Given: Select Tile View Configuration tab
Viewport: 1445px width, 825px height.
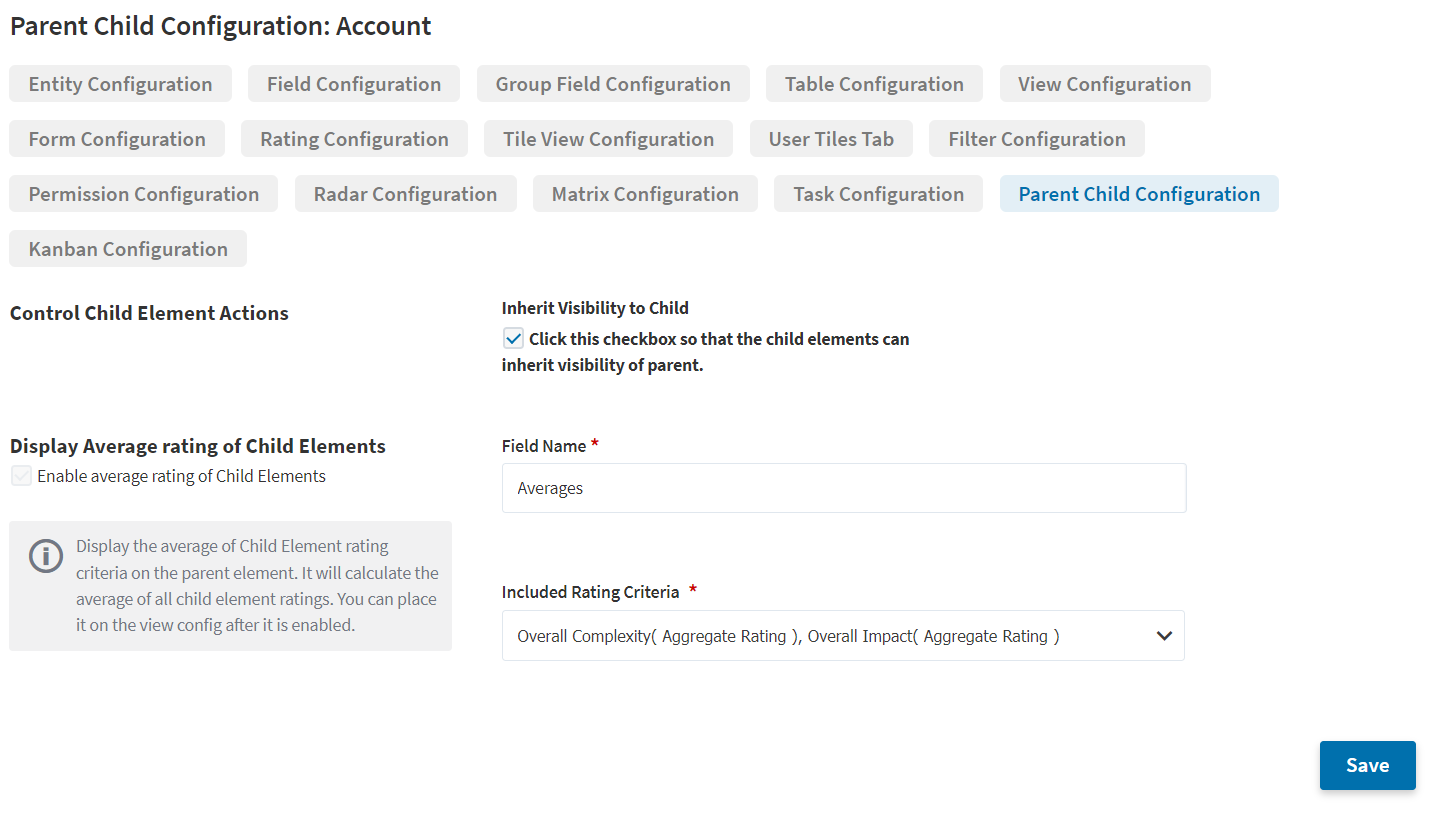Looking at the screenshot, I should 608,139.
